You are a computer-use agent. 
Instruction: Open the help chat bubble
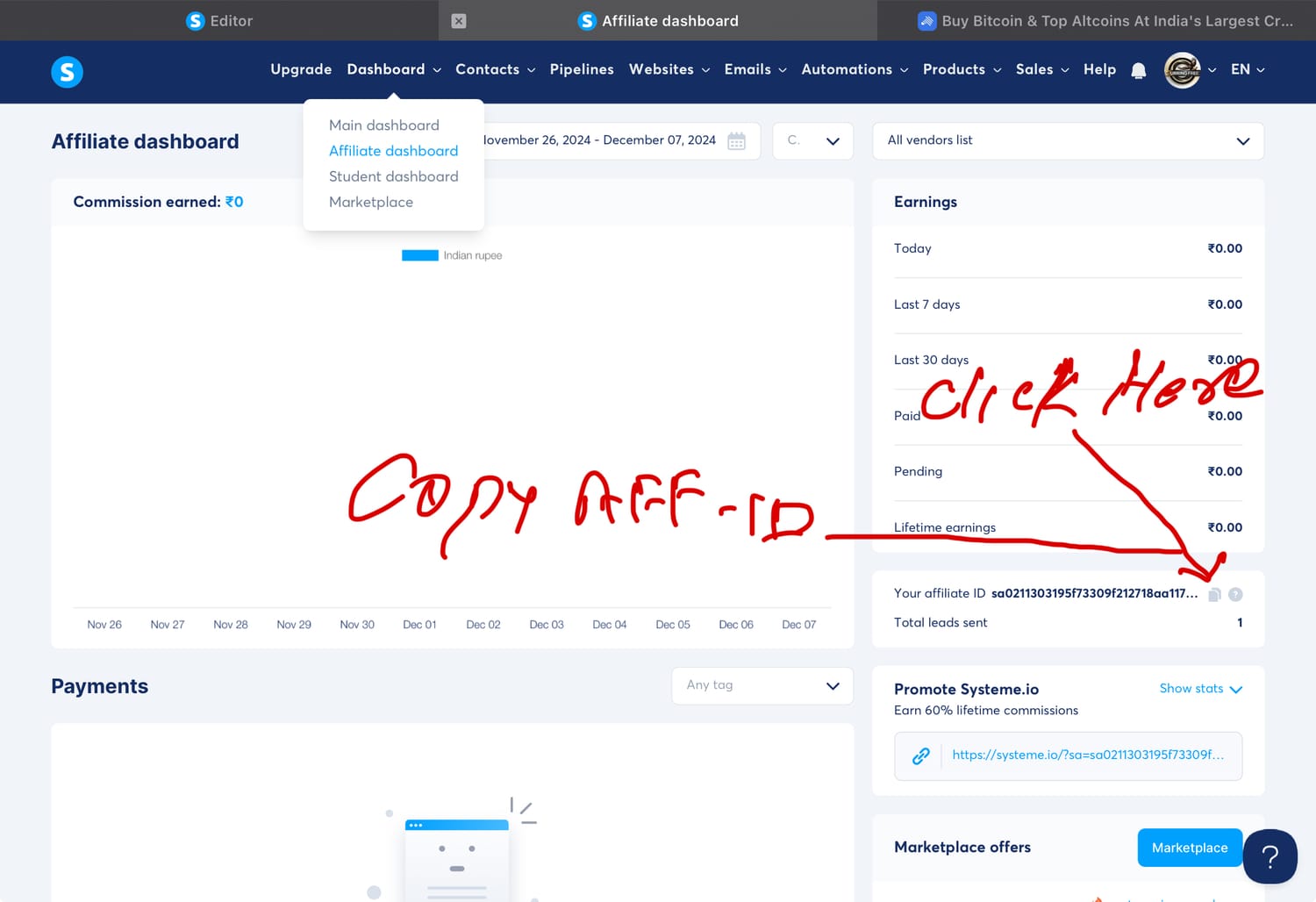[x=1270, y=856]
